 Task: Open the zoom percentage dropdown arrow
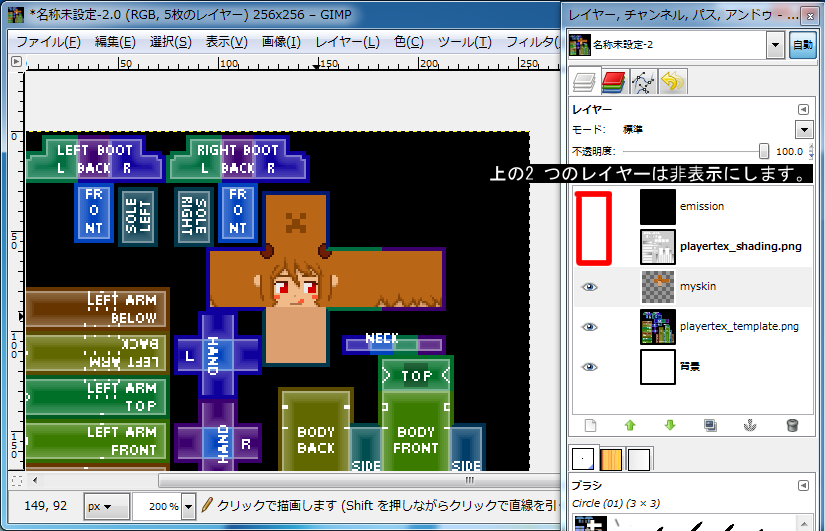(188, 506)
